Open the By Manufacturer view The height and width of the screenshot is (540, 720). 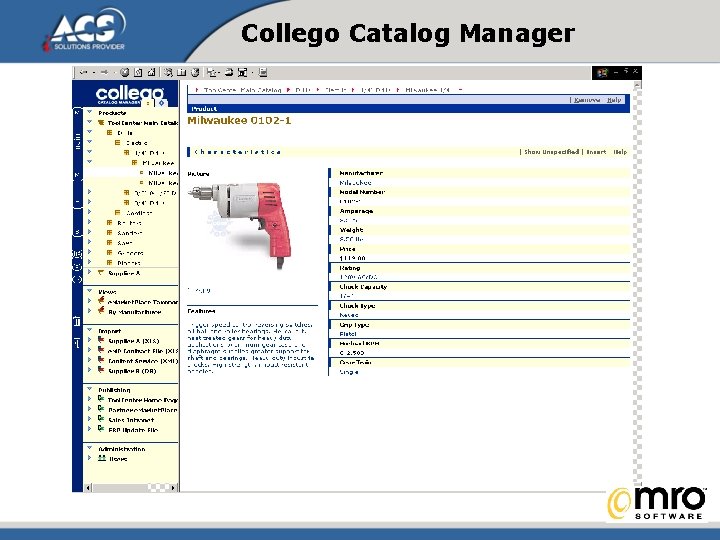pyautogui.click(x=135, y=312)
